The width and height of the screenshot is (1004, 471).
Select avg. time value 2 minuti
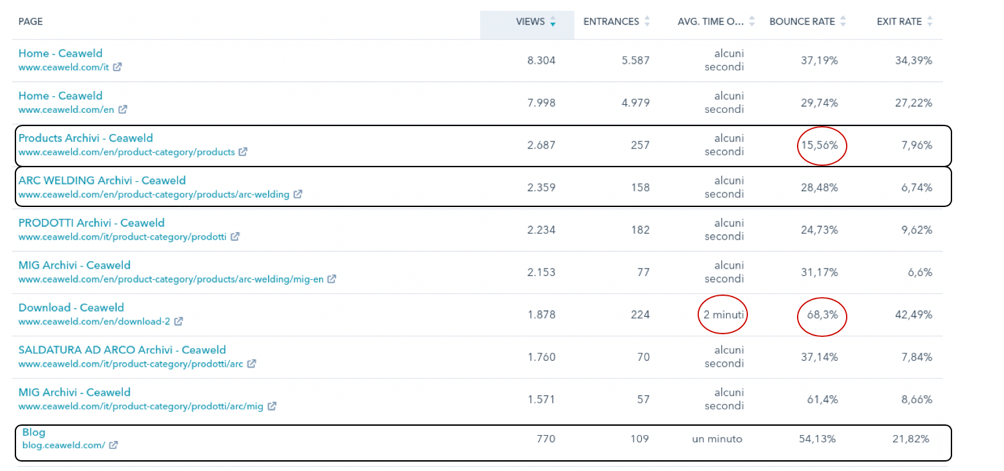[x=722, y=315]
